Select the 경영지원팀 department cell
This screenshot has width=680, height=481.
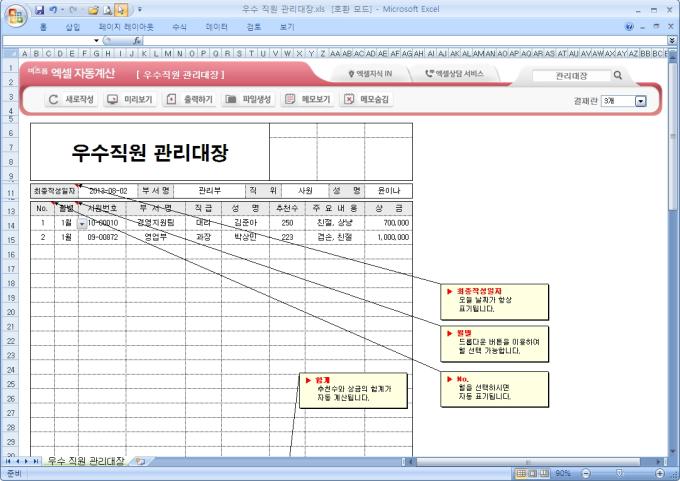coord(156,223)
